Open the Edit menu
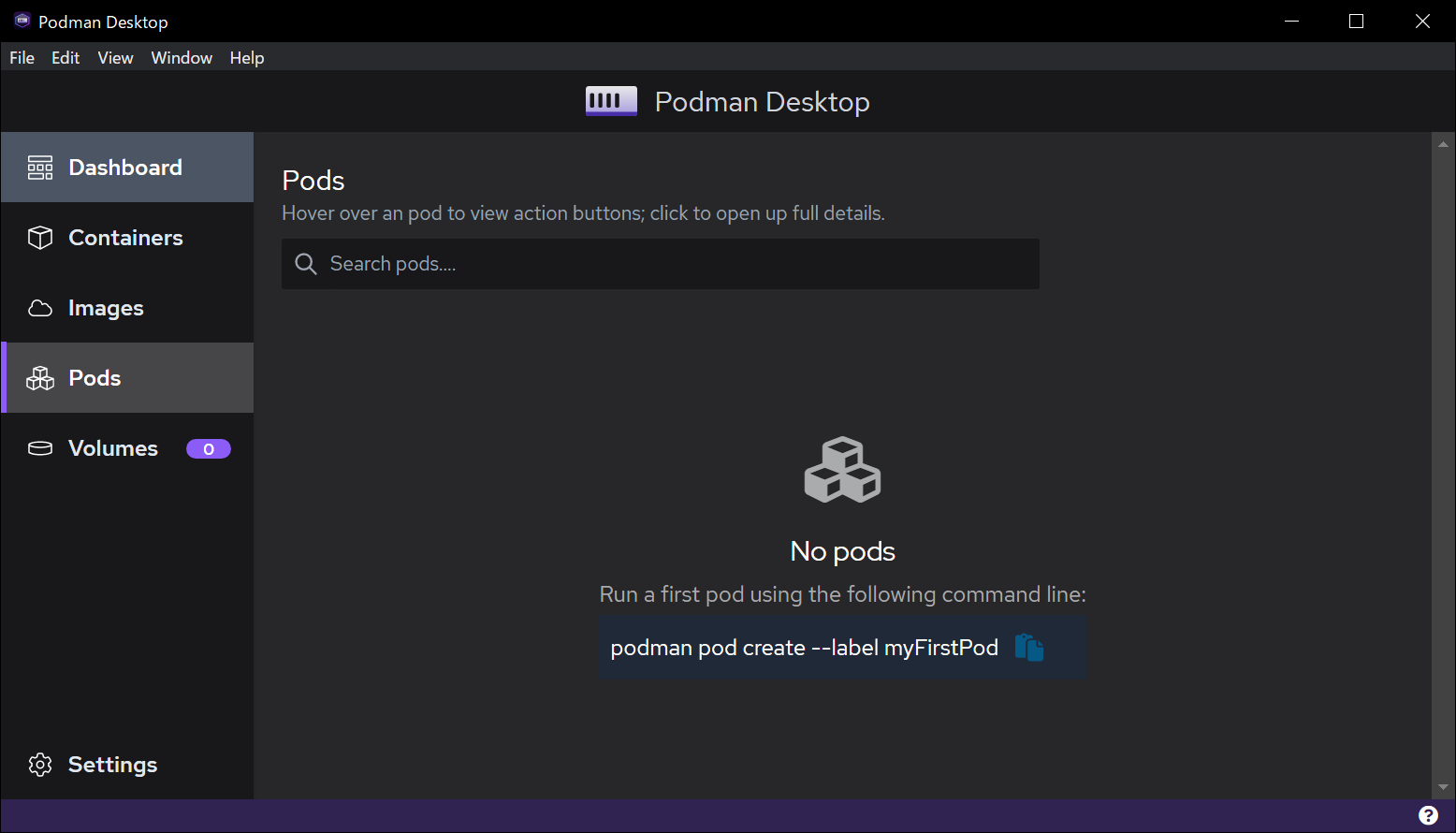 tap(66, 58)
